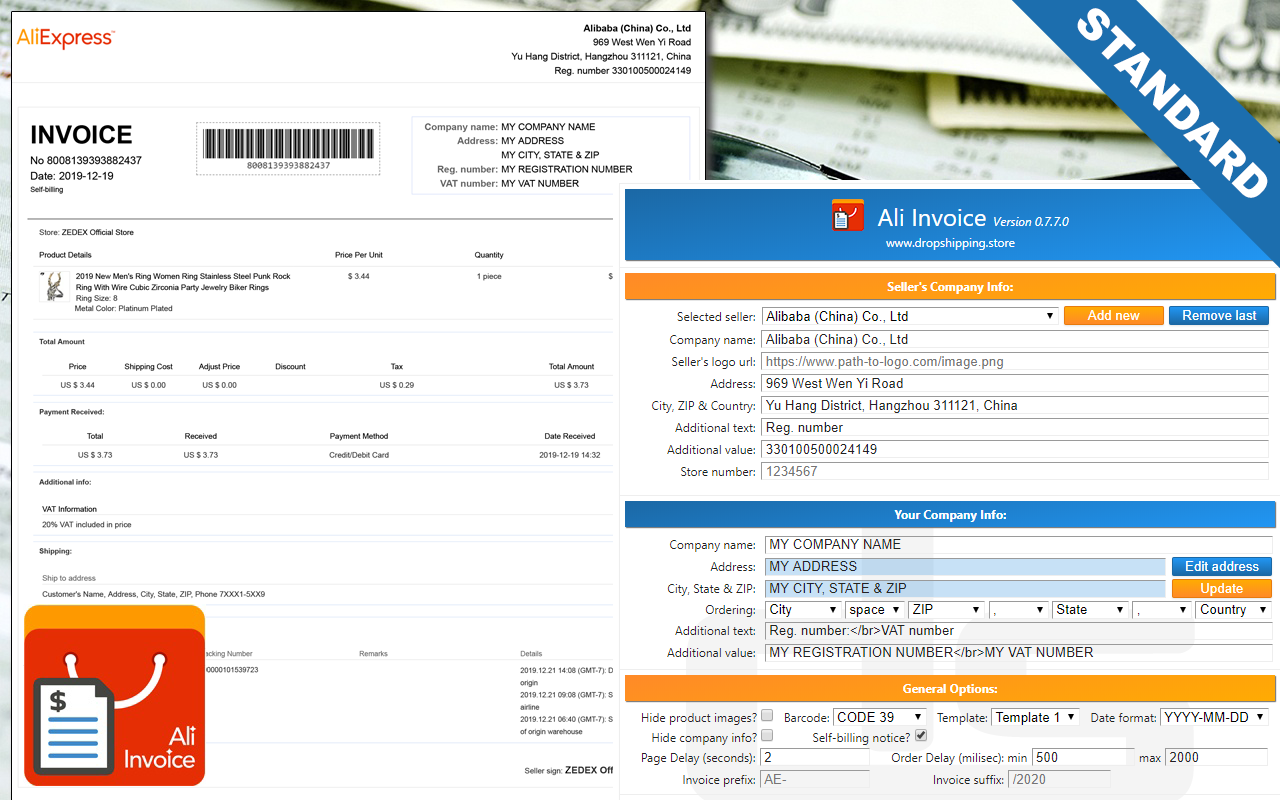Screen dimensions: 1280x800
Task: Click the Add new seller button
Action: point(1113,314)
